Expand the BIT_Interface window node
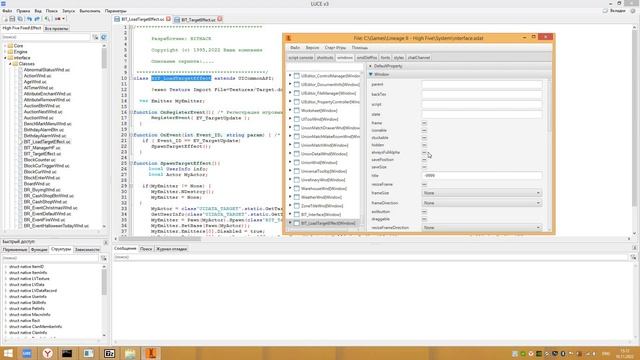 290,214
